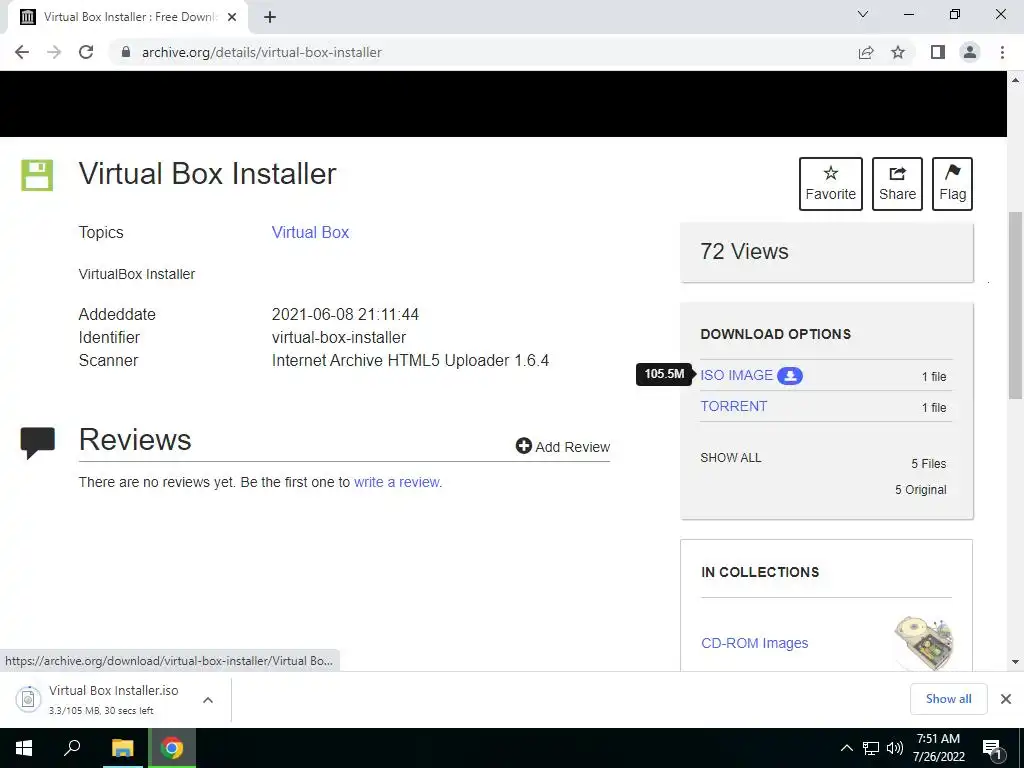Open the volume tray icon
The width and height of the screenshot is (1024, 768).
[x=895, y=748]
